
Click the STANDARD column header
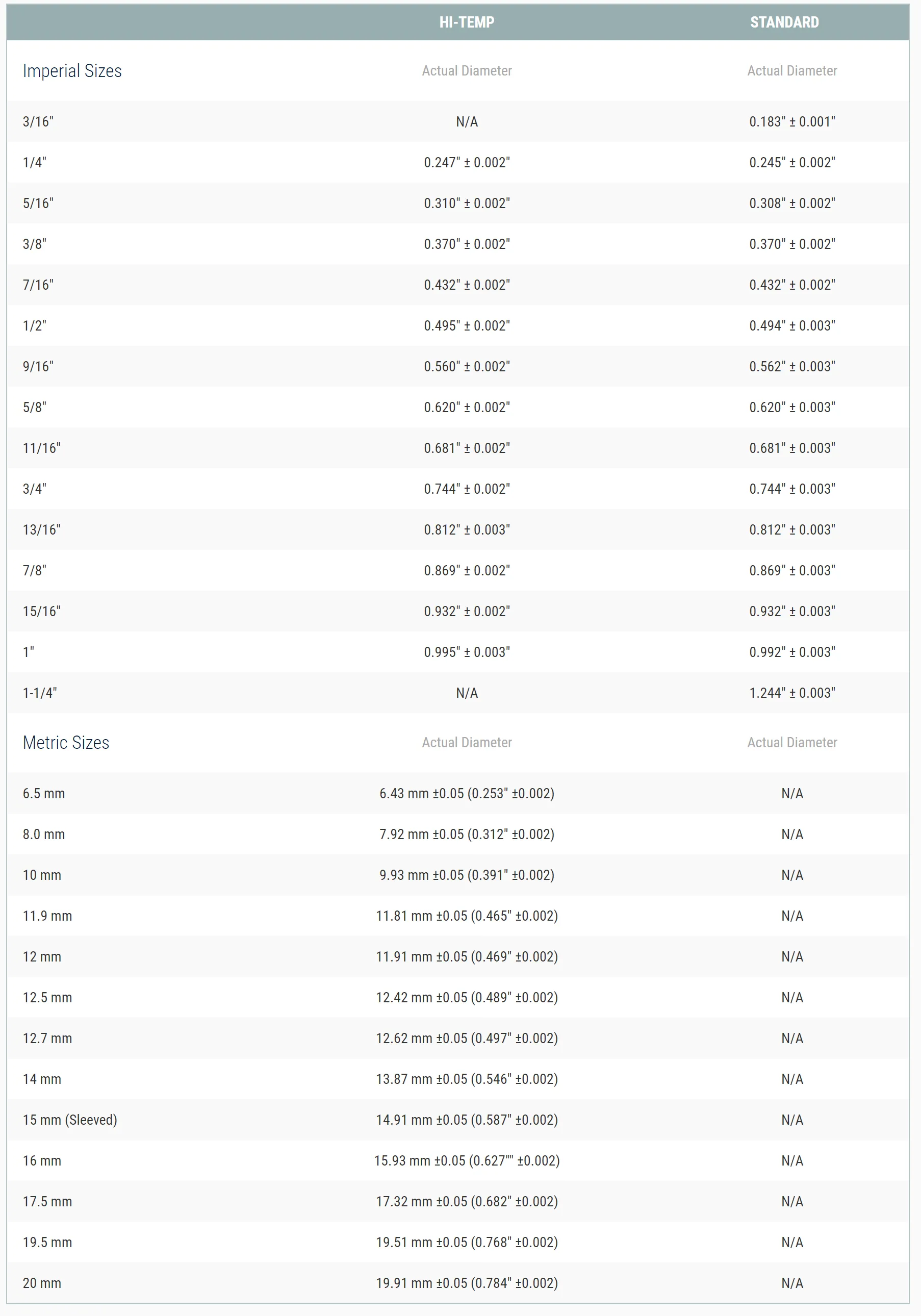784,22
